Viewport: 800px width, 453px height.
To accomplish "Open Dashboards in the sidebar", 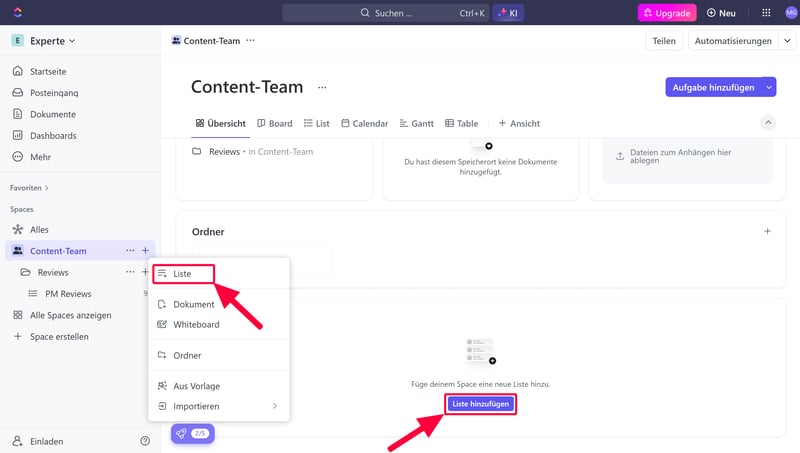I will tap(53, 135).
